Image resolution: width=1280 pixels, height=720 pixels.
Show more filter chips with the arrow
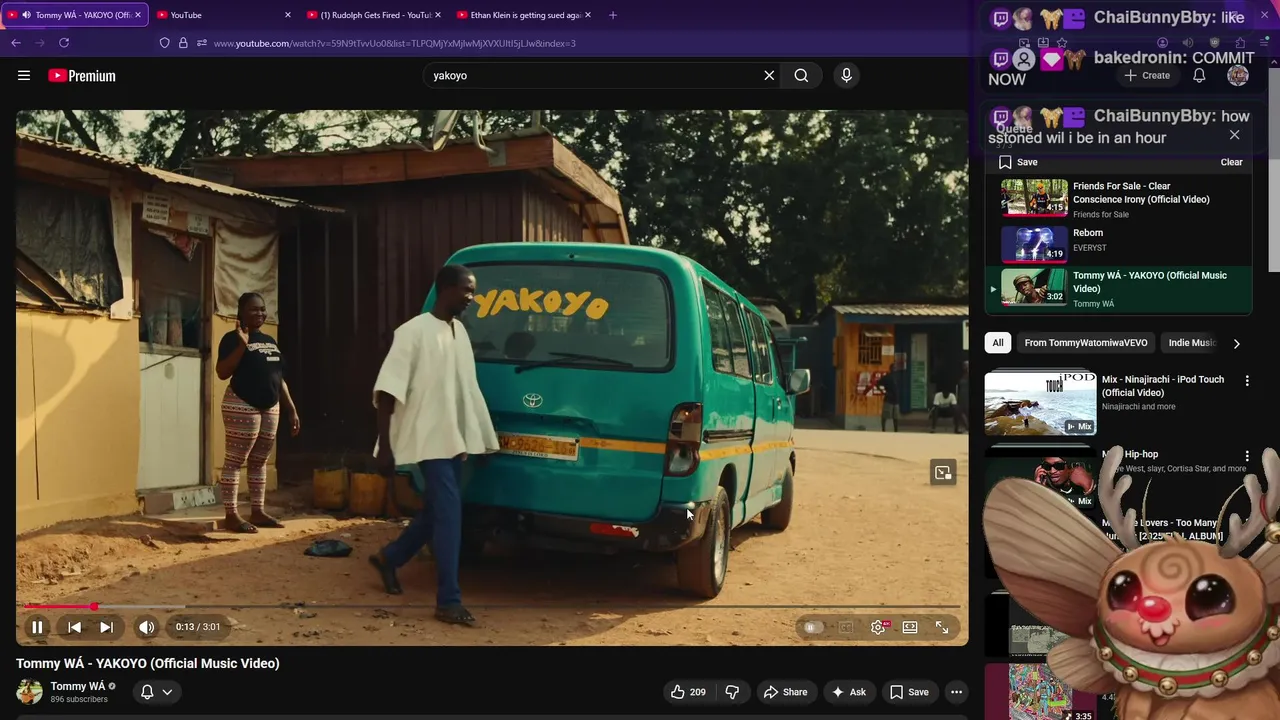[1236, 343]
